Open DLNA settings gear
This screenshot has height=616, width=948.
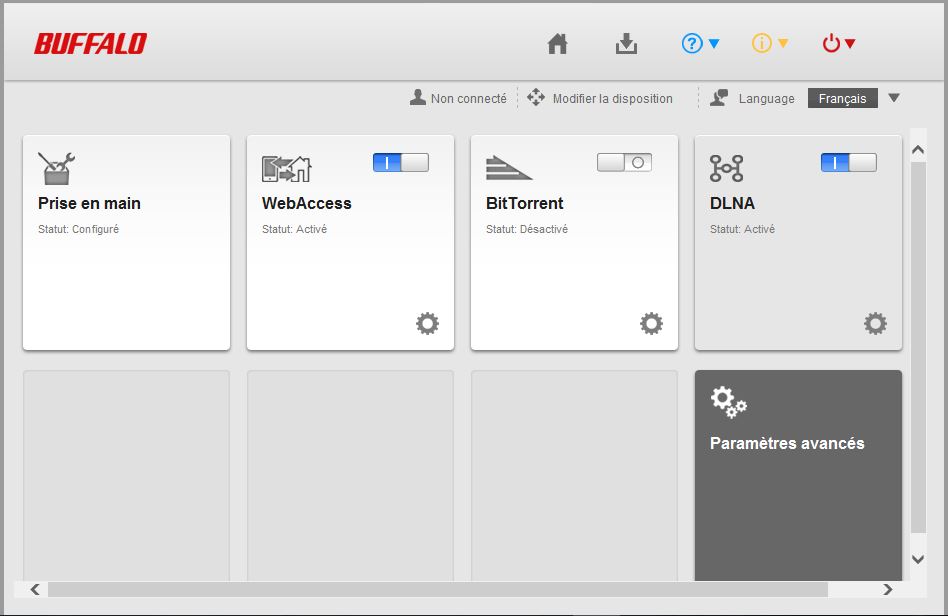[x=875, y=323]
